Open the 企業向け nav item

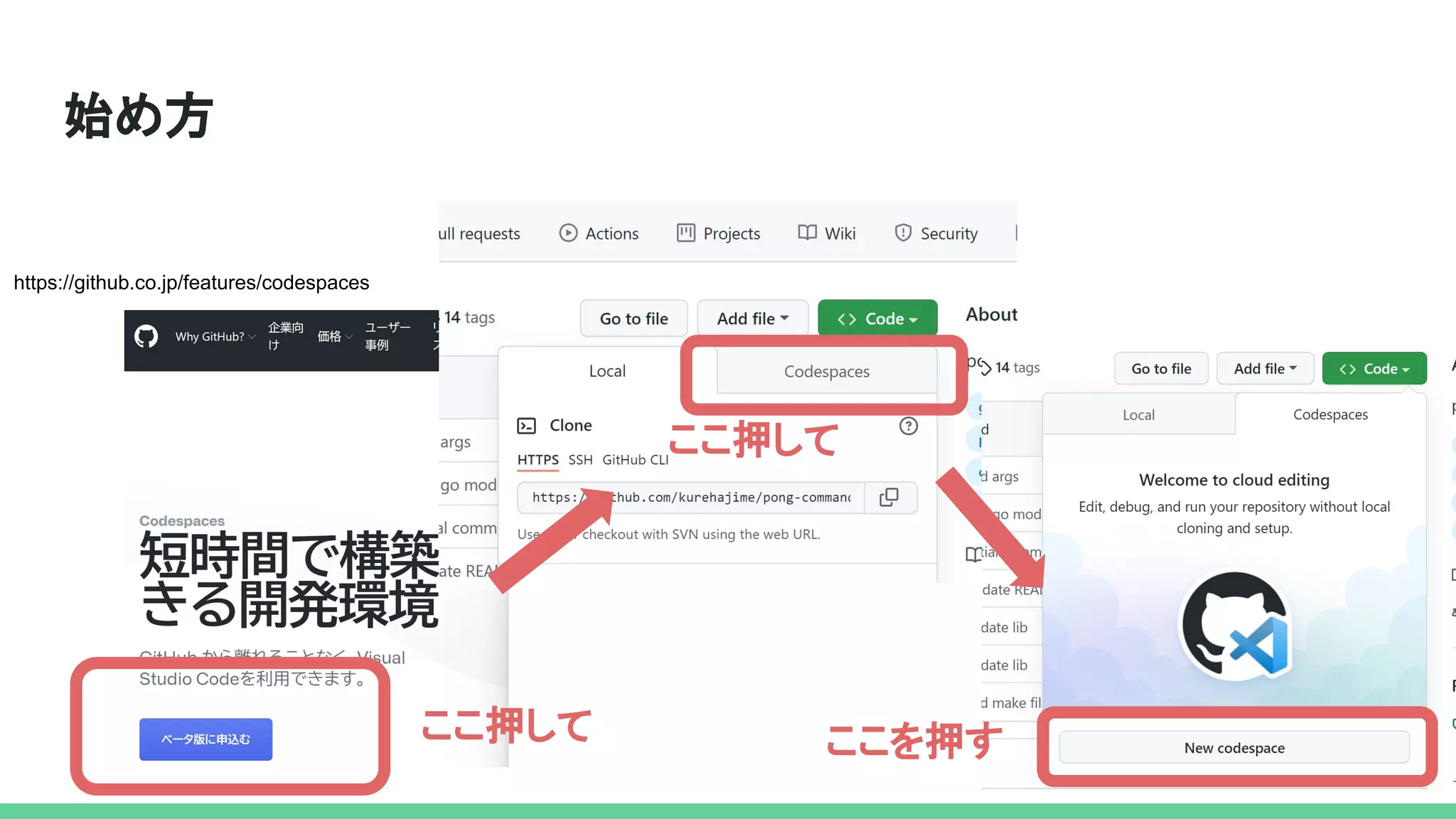coord(286,336)
